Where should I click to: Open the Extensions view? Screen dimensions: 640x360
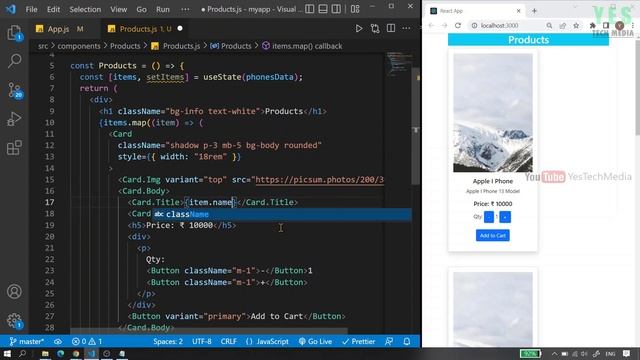[14, 147]
